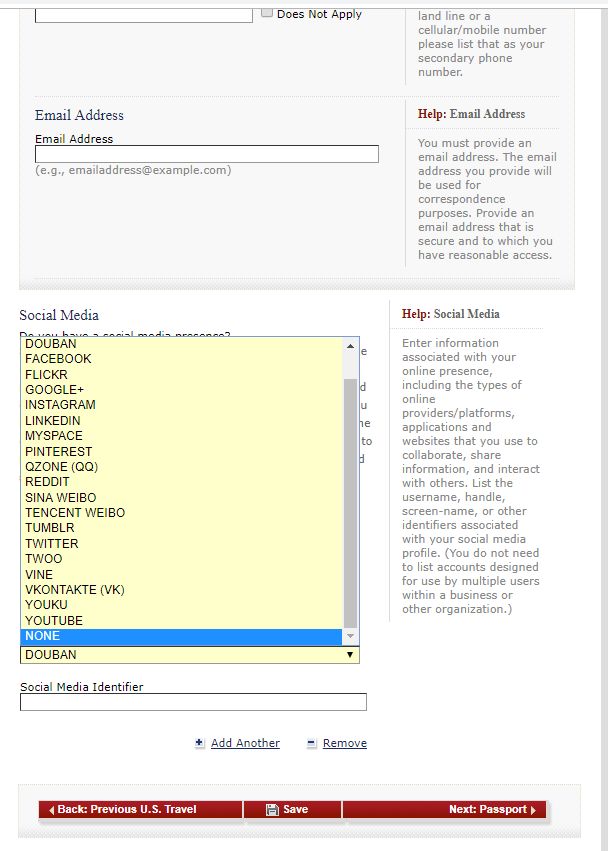Screen dimensions: 608x851
Task: Select the PINTEREST option
Action: pos(181,452)
